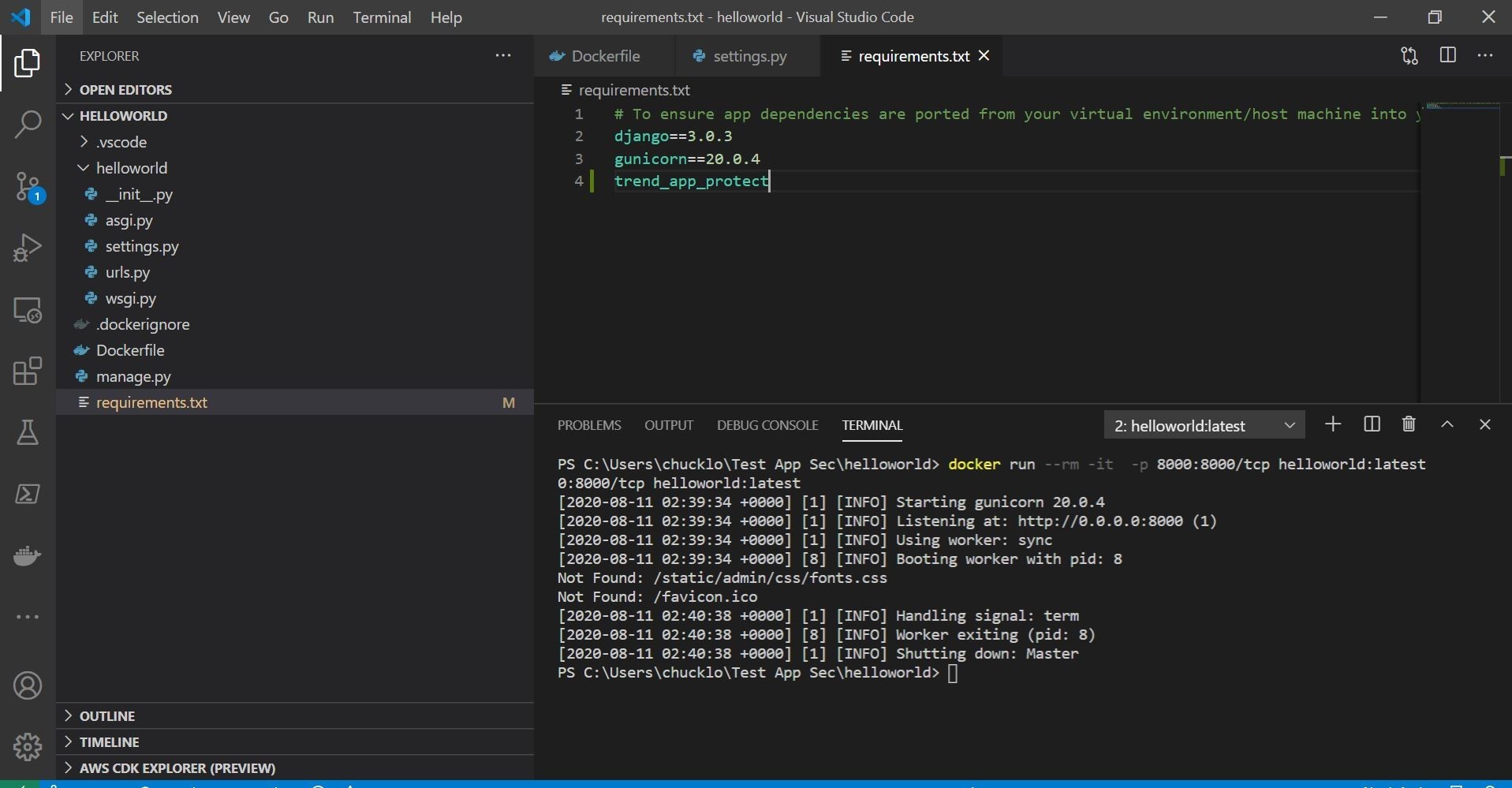Open __init__.py in the explorer
This screenshot has height=788, width=1512.
295,194
